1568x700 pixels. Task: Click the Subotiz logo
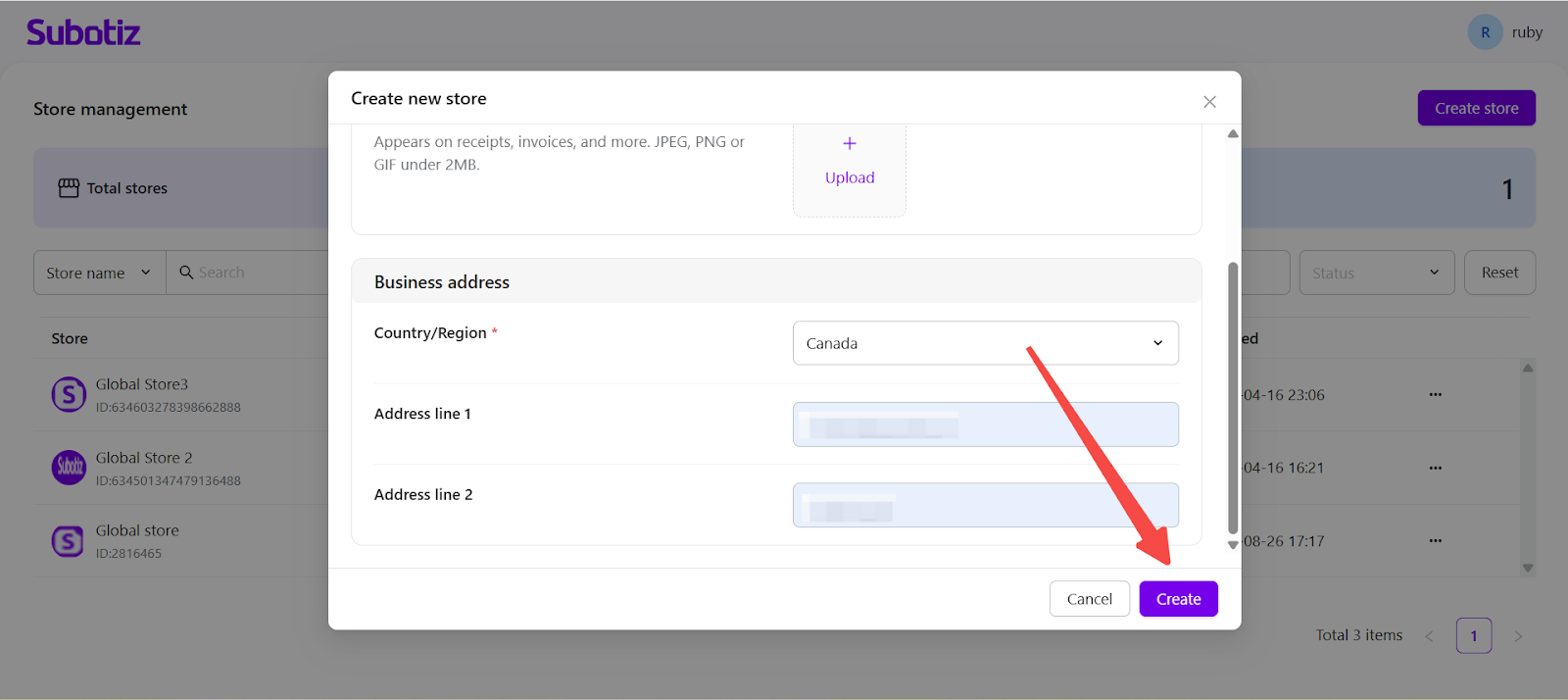(83, 32)
